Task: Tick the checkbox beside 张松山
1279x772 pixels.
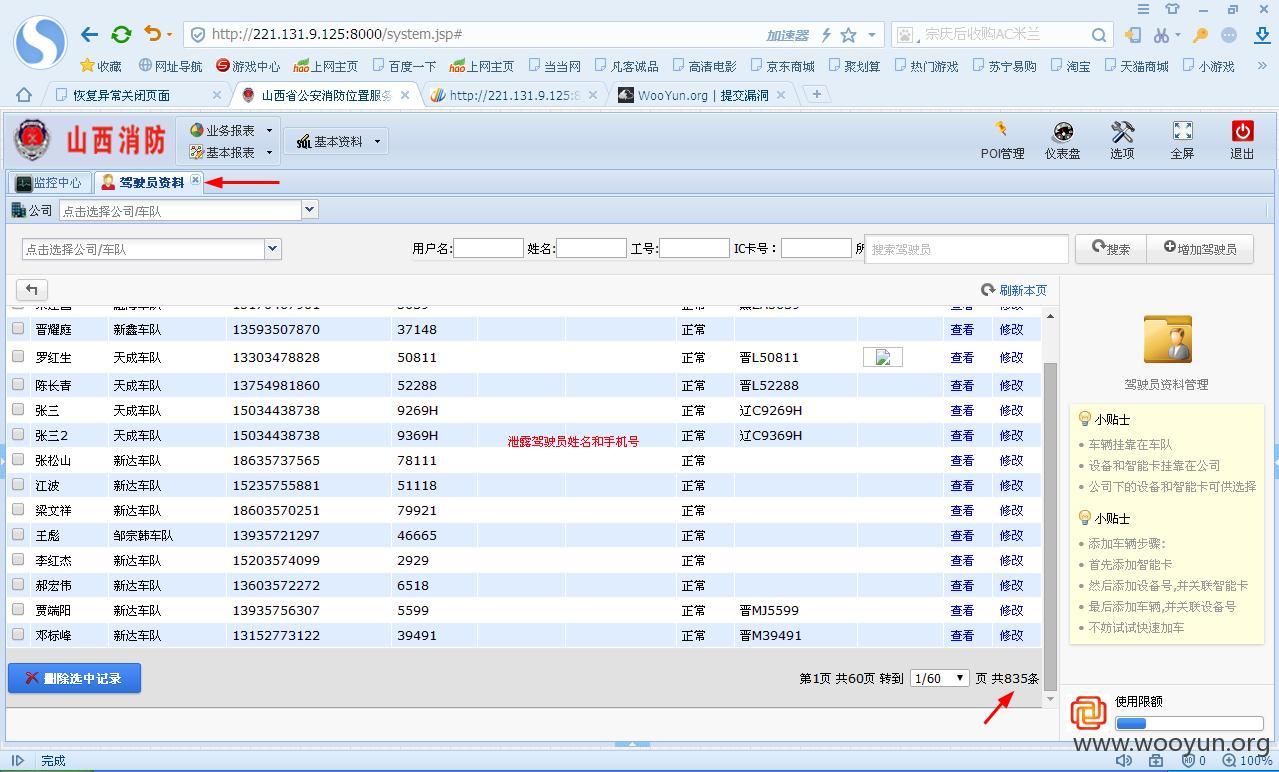Action: 18,459
